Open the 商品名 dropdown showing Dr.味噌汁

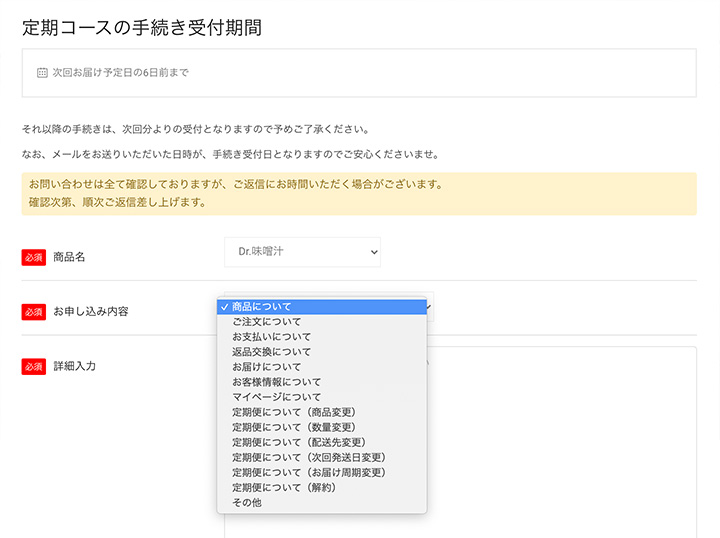[x=302, y=252]
